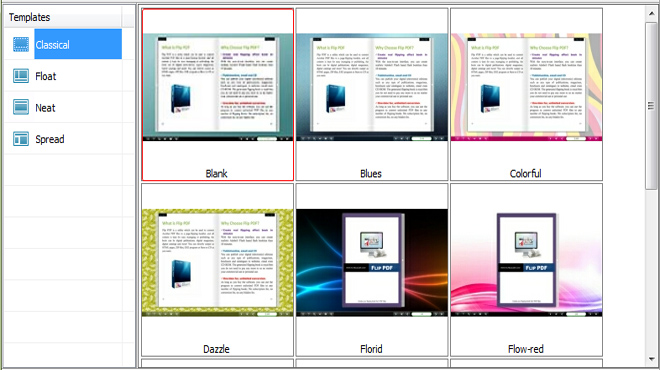Click the vertical scrollbar thumb
Viewport: 660px width, 370px height.
click(651, 105)
